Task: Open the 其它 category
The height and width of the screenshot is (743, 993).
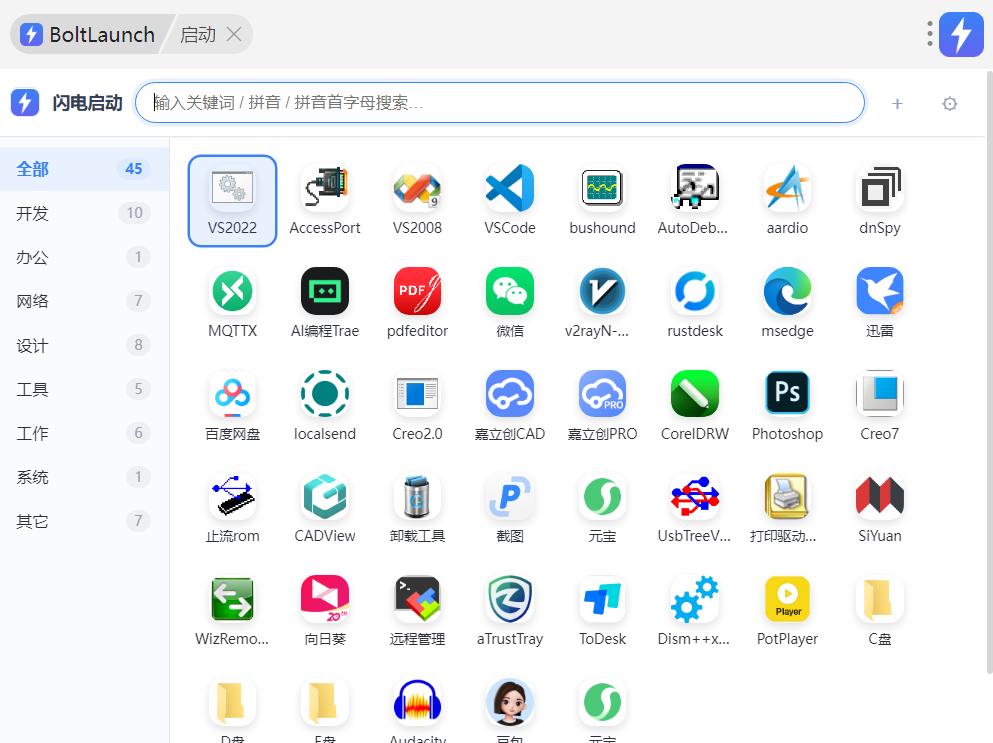Action: point(84,521)
